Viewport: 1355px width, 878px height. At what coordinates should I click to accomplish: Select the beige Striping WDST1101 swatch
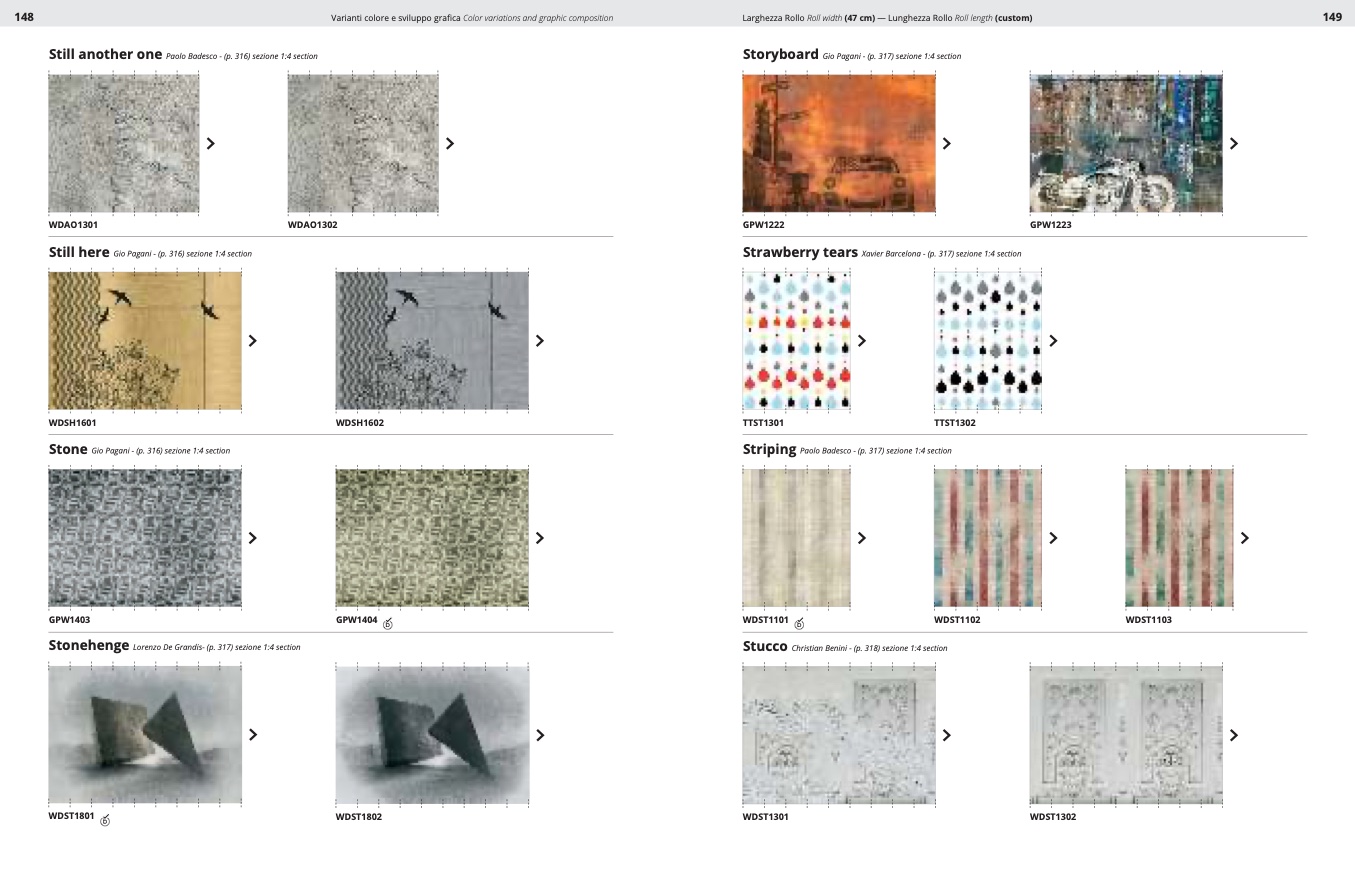(x=796, y=537)
